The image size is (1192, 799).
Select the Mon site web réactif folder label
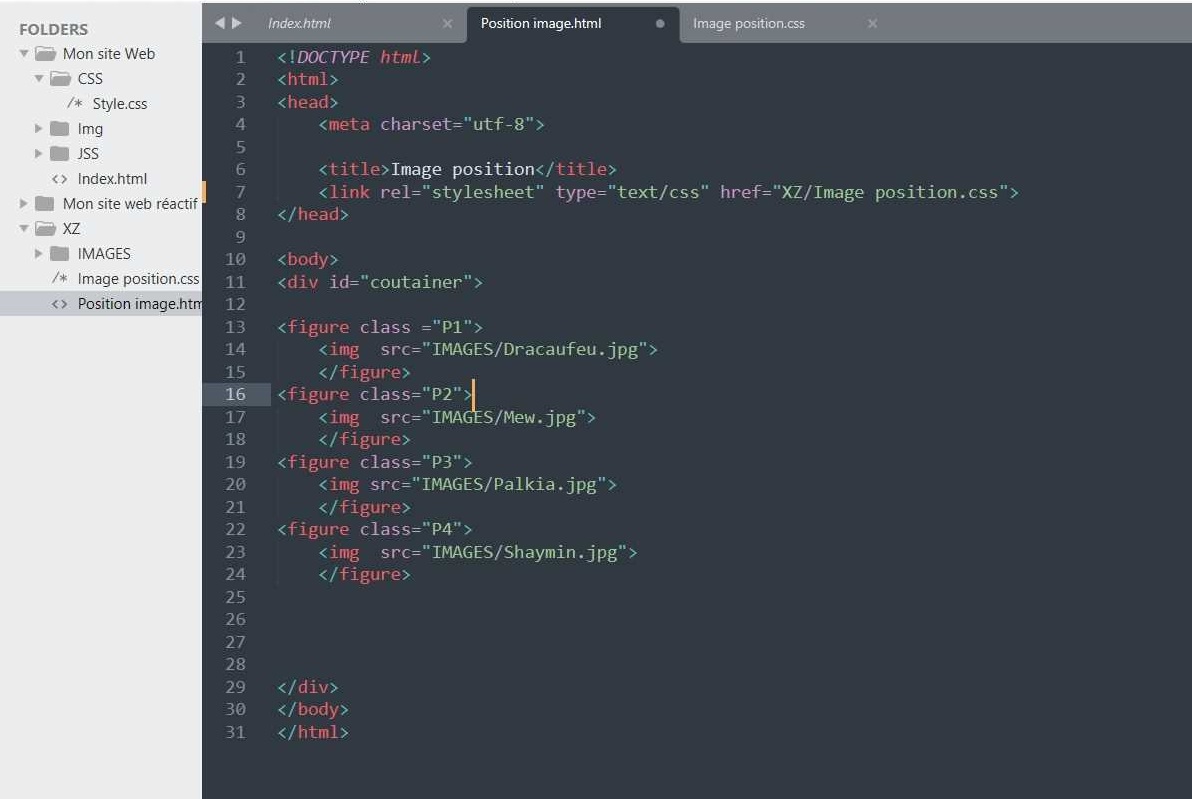130,204
